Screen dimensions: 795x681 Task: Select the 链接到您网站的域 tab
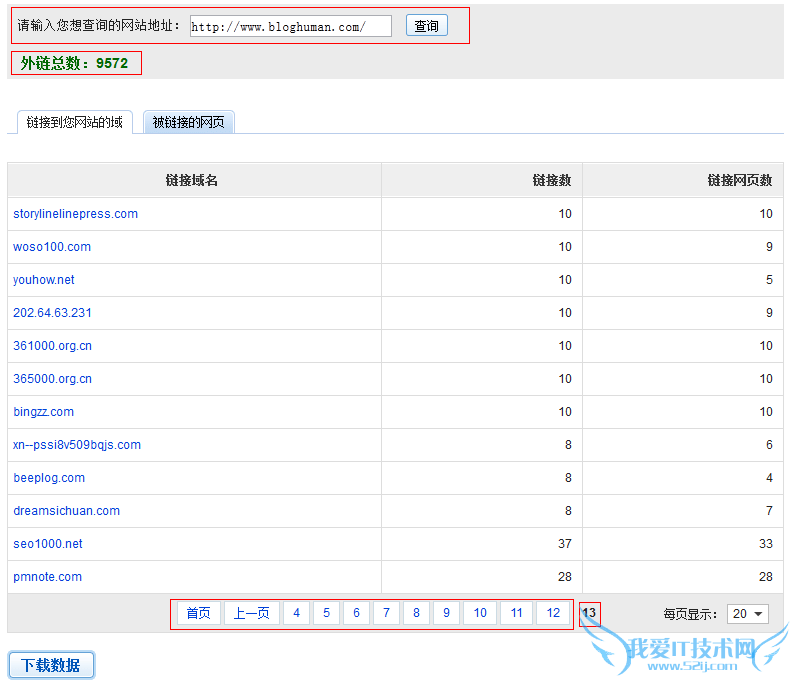click(x=75, y=122)
